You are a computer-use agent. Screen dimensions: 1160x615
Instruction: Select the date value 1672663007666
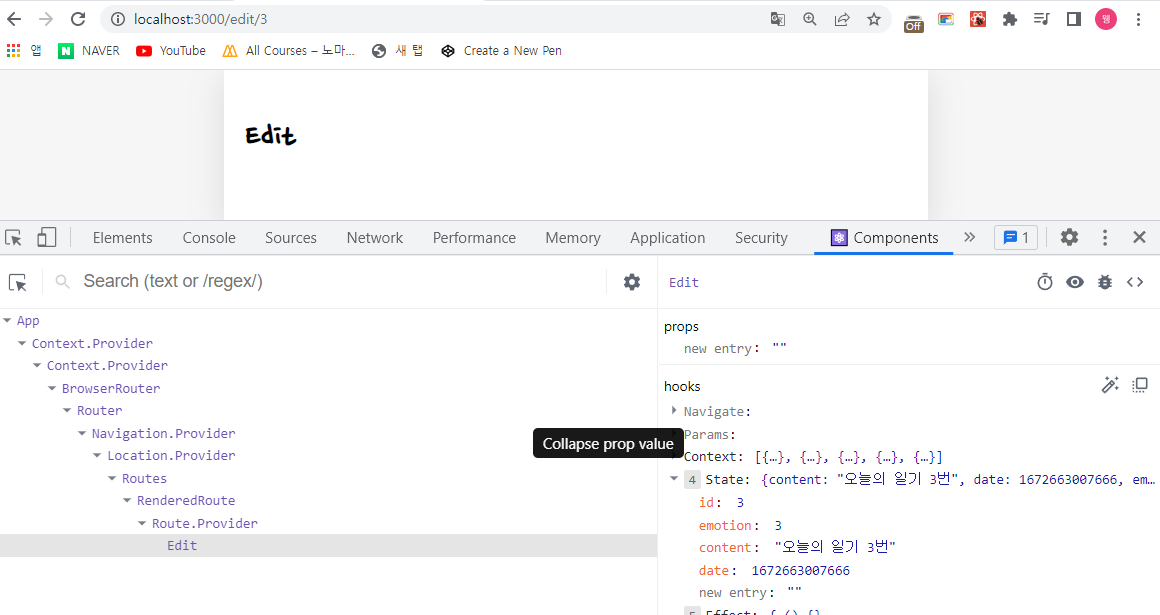[800, 571]
